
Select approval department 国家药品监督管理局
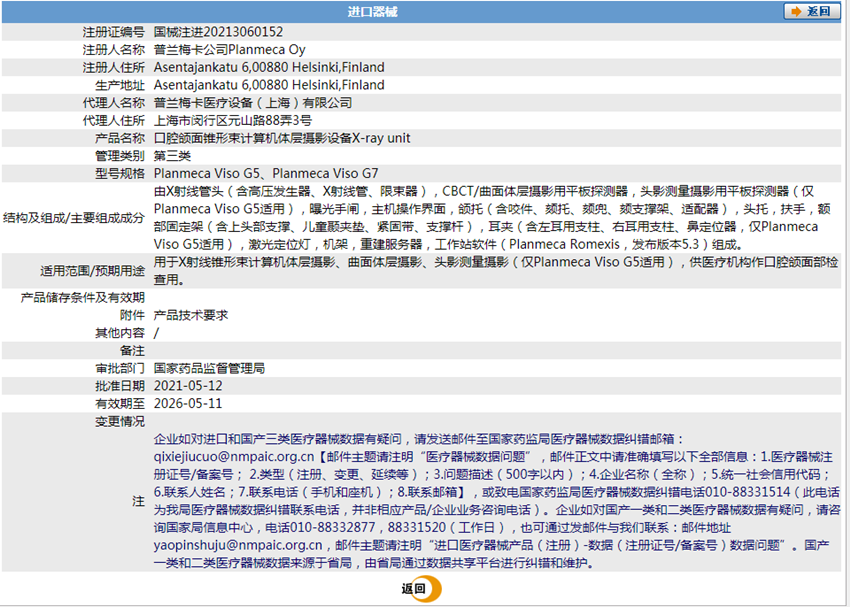point(209,369)
